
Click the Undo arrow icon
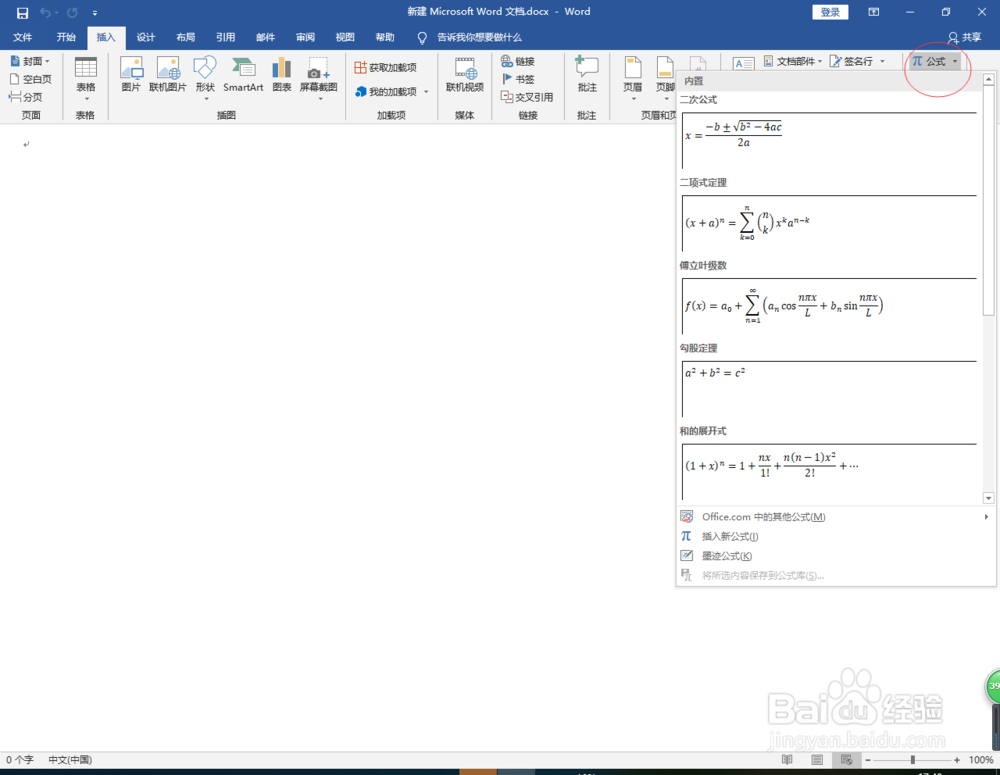click(45, 13)
